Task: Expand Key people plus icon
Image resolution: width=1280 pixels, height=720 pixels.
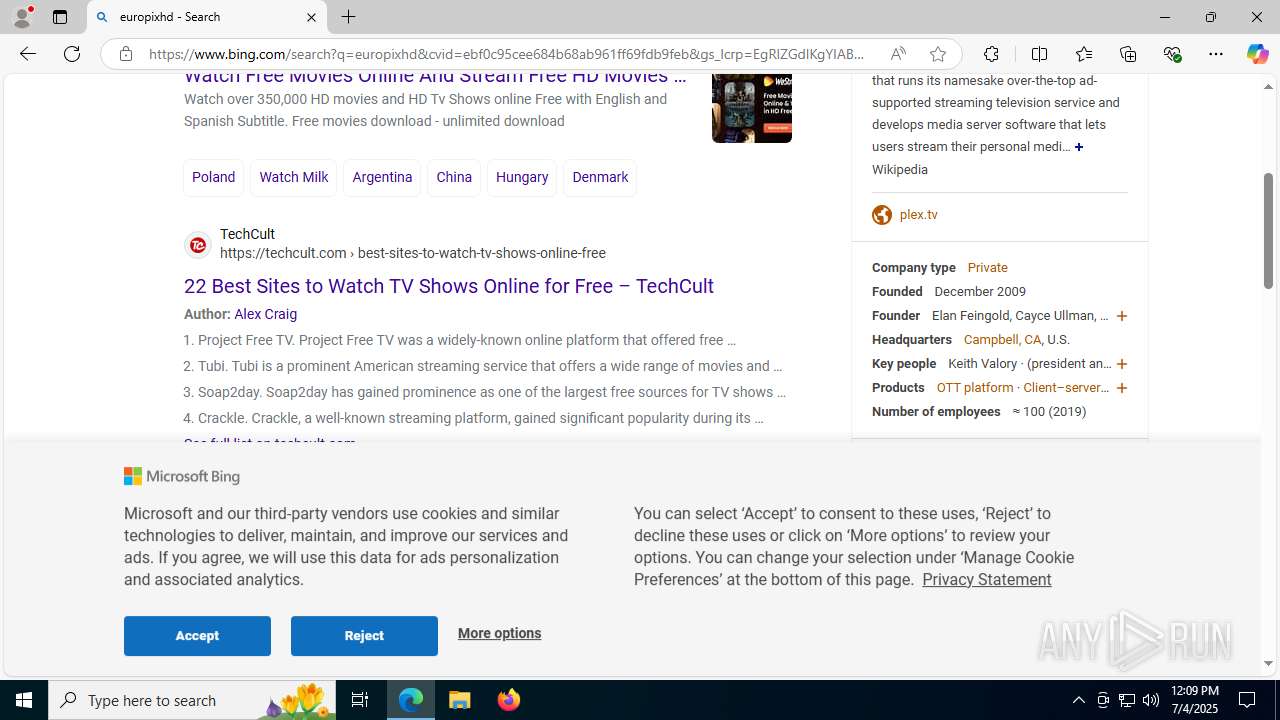Action: click(1121, 364)
